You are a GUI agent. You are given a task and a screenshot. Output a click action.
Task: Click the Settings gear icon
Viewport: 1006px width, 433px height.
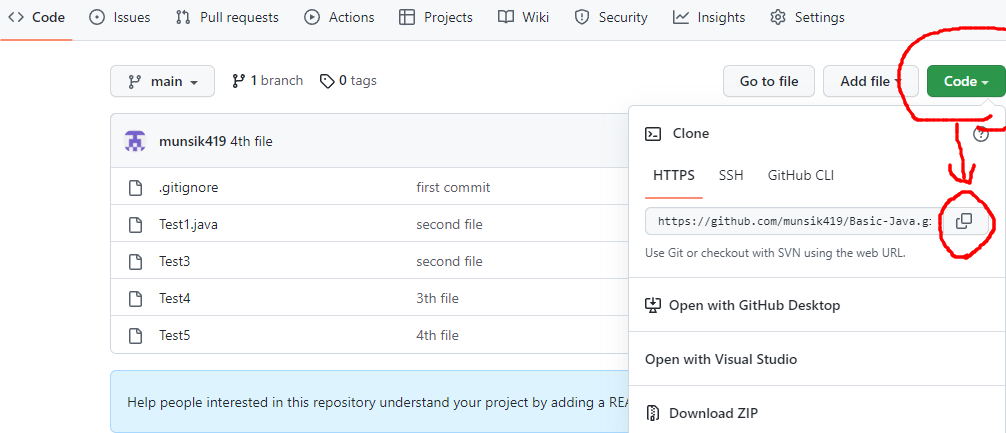[778, 17]
